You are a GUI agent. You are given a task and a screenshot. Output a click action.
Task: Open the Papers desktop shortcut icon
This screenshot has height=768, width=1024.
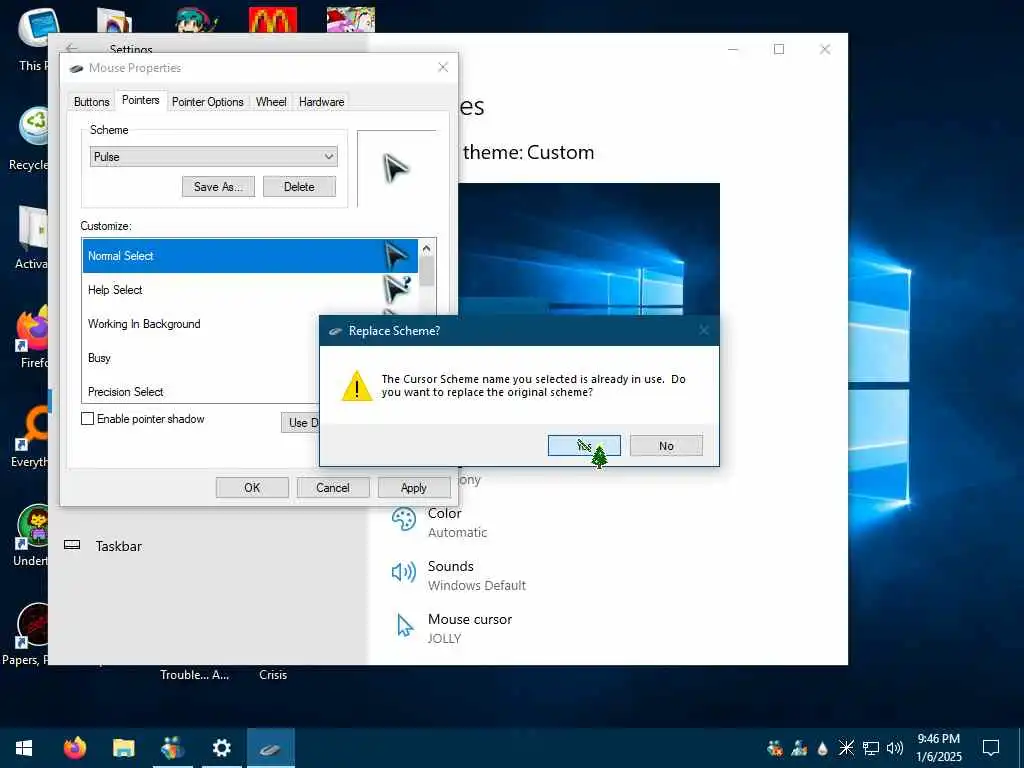tap(26, 633)
